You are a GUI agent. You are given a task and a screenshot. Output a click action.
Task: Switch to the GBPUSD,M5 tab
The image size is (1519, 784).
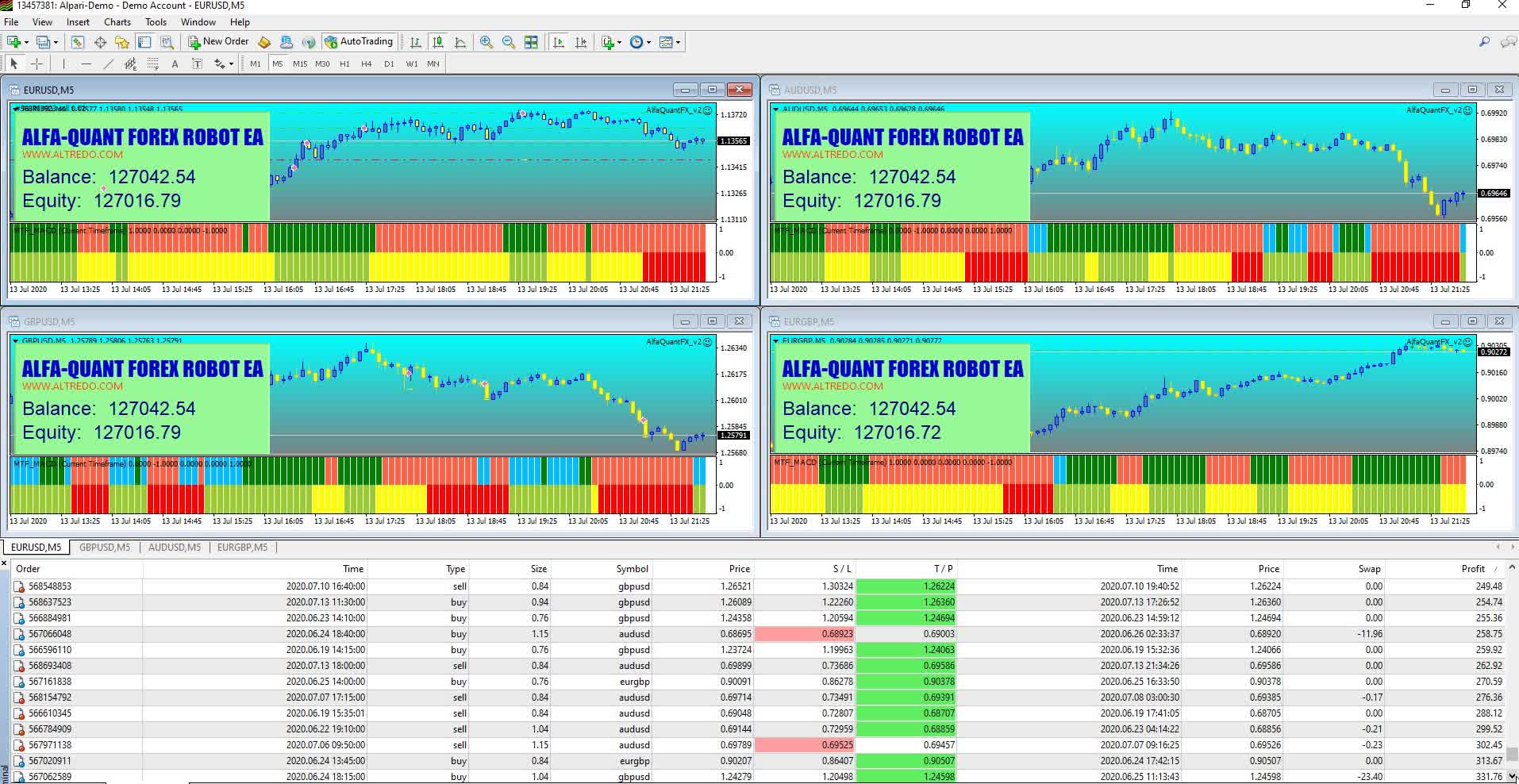pyautogui.click(x=103, y=548)
